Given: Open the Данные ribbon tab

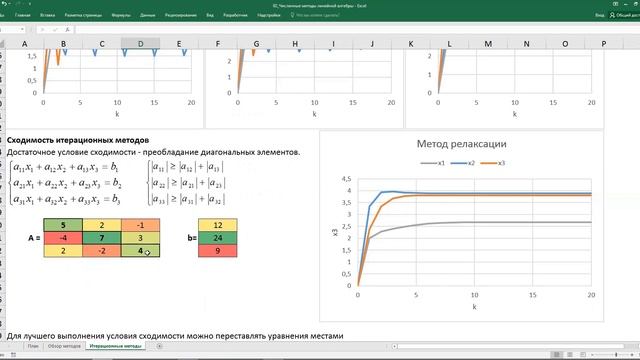Looking at the screenshot, I should (147, 15).
